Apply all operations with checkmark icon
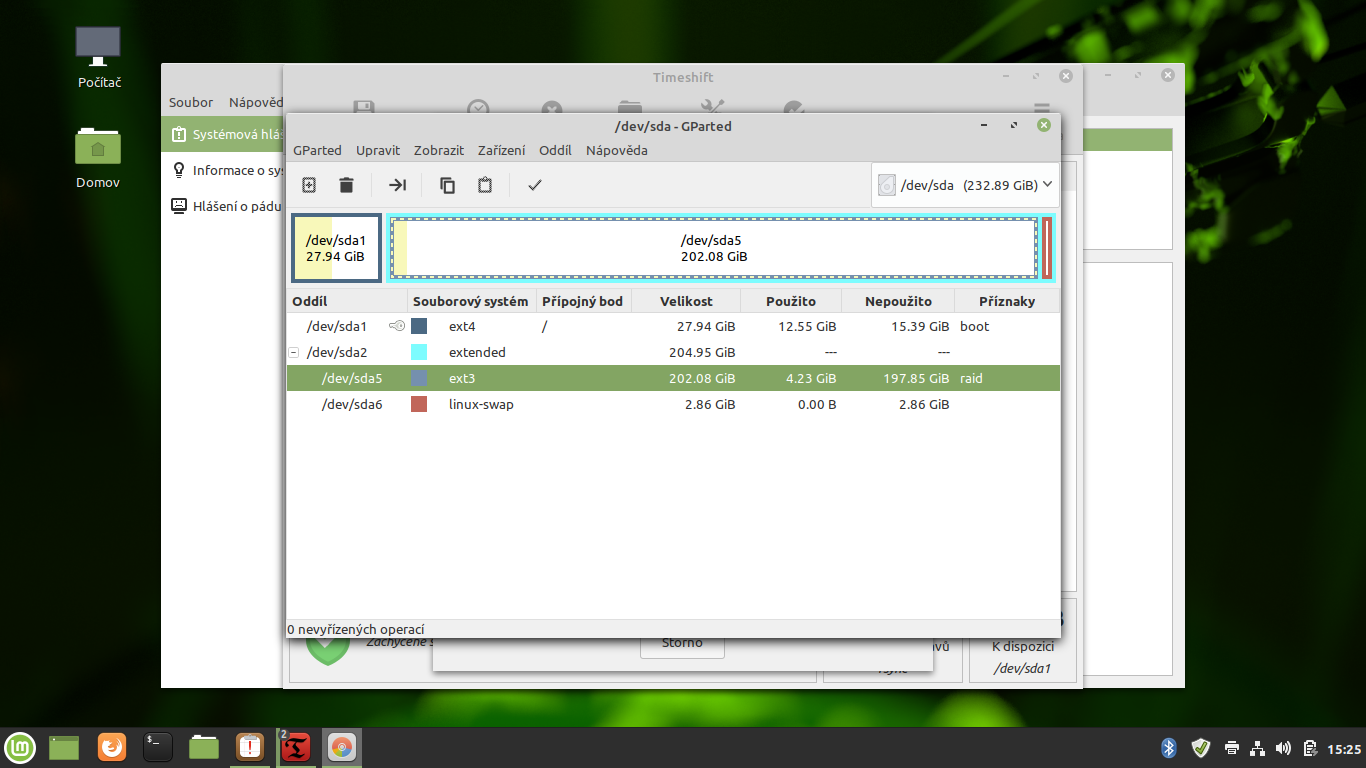1366x768 pixels. click(535, 185)
